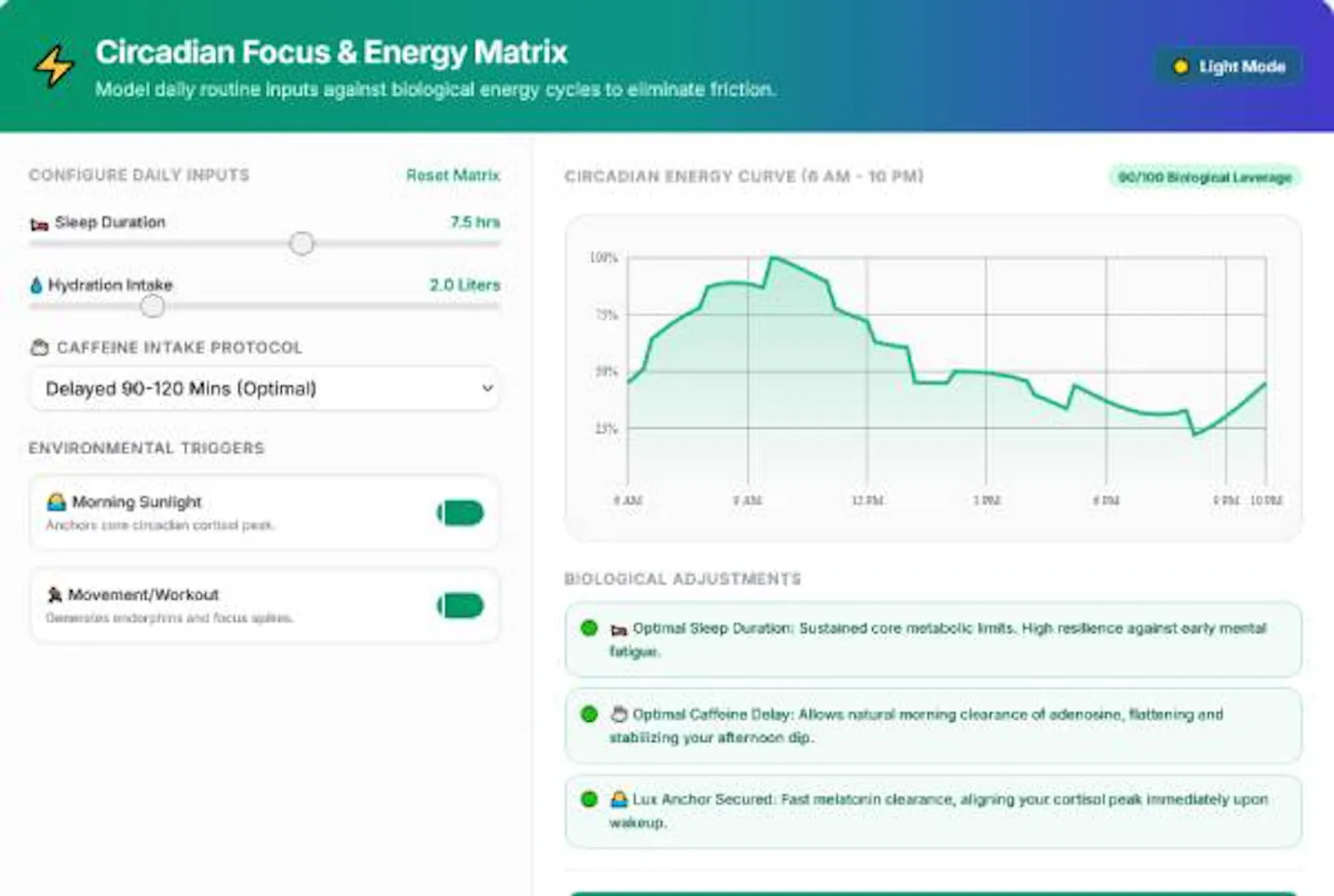Switch to Light Mode
This screenshot has height=896, width=1334.
(x=1229, y=67)
